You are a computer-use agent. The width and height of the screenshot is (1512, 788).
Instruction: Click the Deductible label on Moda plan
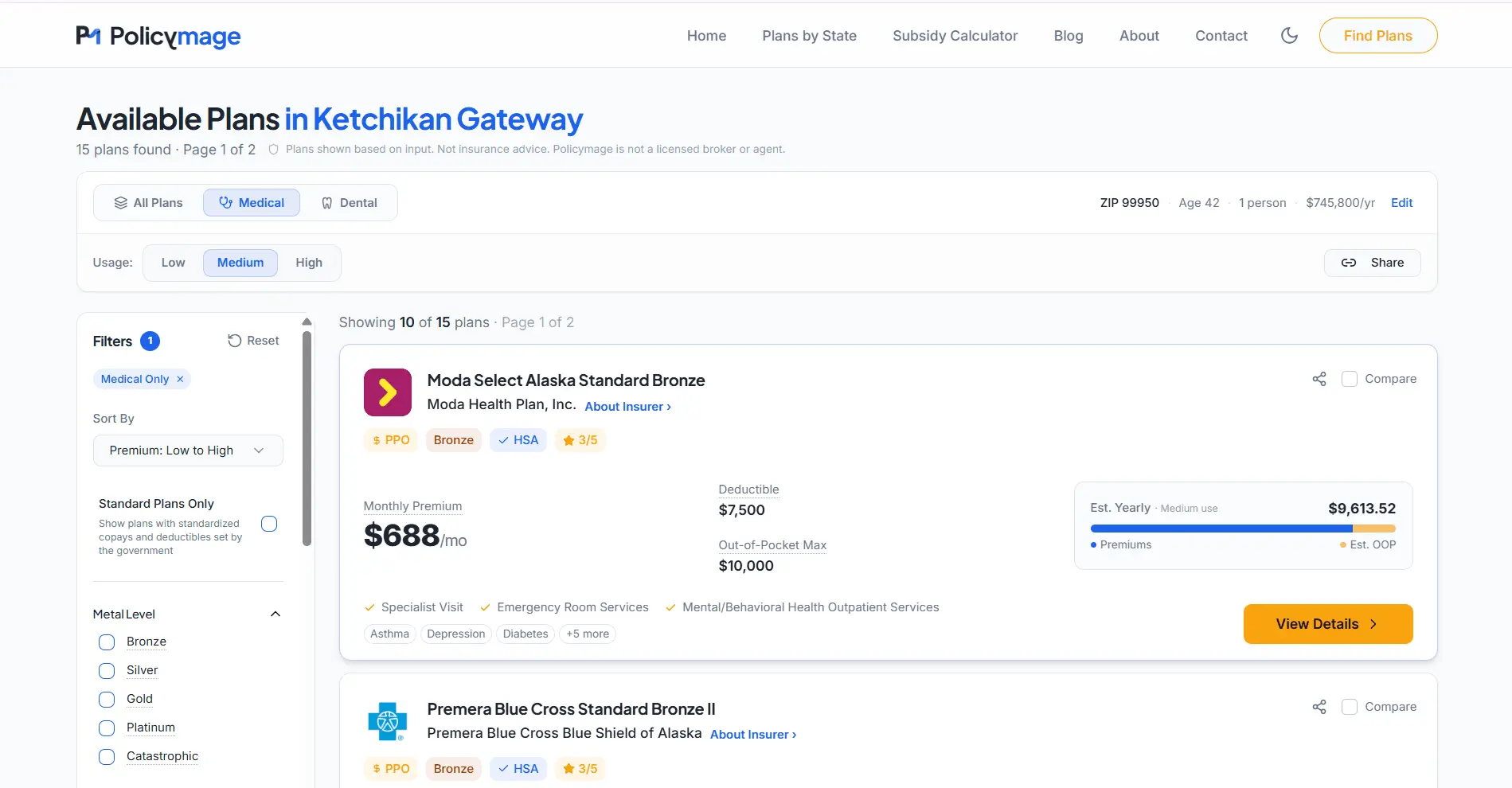tap(748, 490)
